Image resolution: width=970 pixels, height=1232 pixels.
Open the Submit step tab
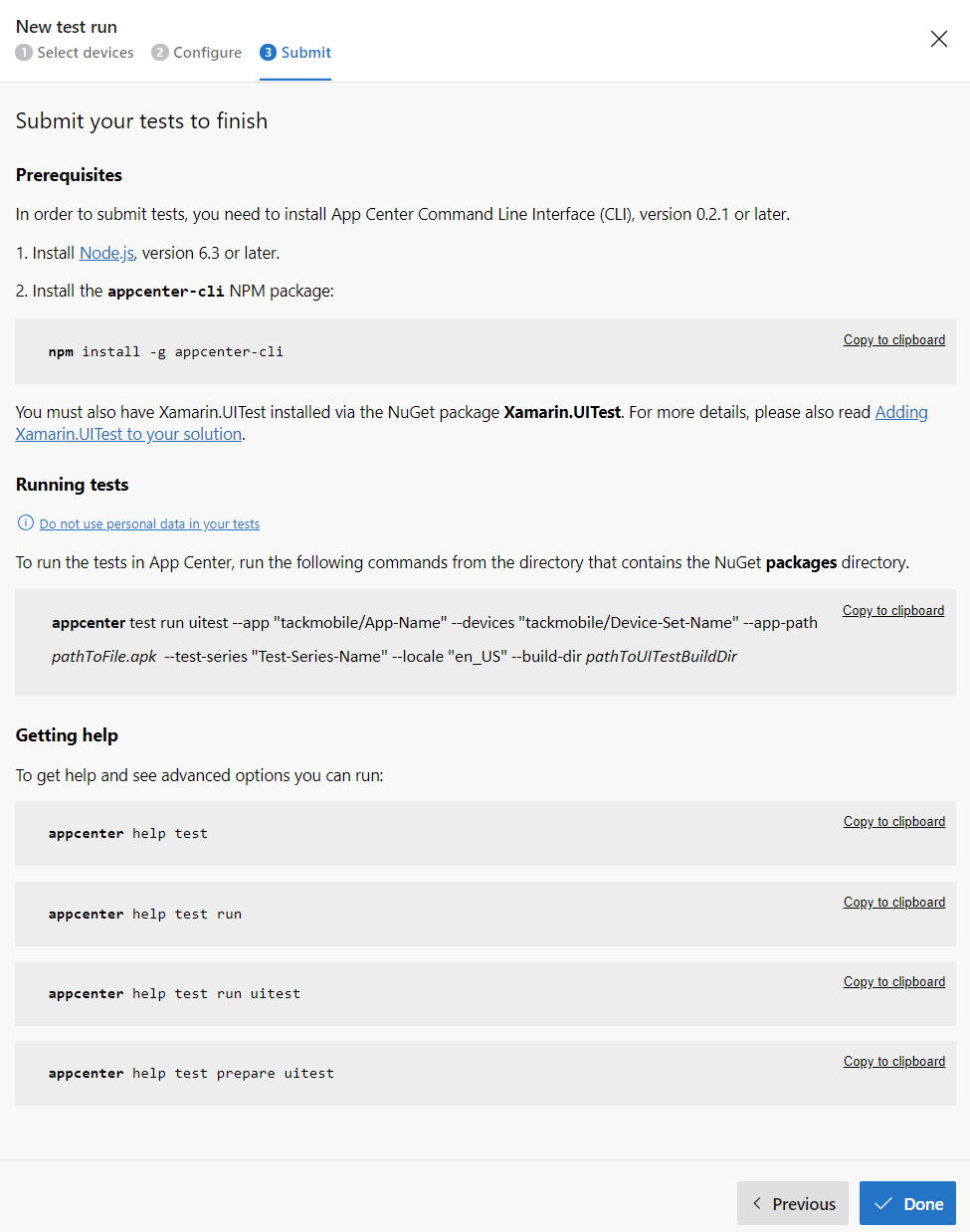coord(295,53)
